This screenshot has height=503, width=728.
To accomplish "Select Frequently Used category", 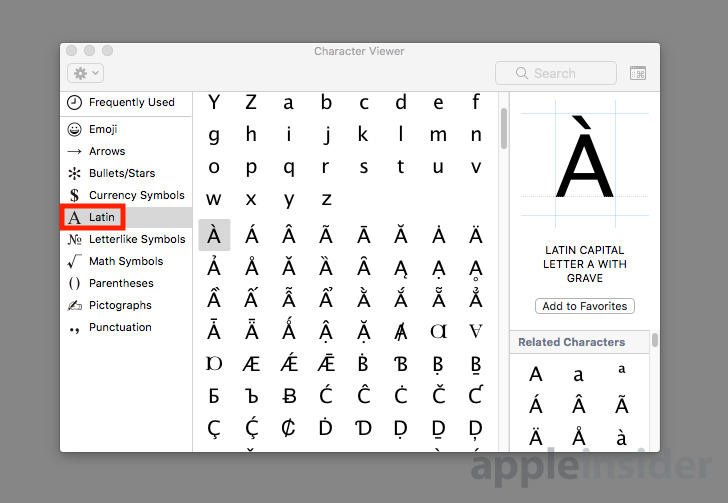I will pos(126,102).
